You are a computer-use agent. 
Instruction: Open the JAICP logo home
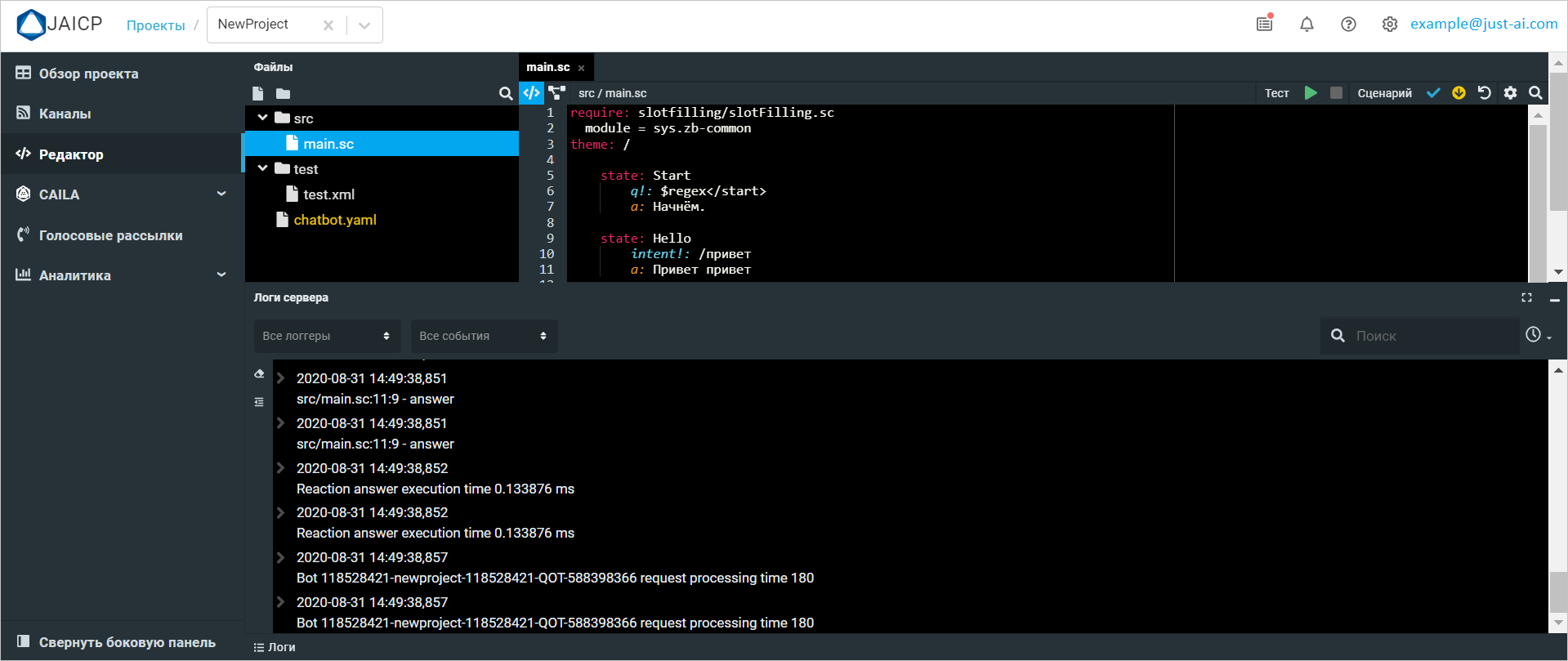pyautogui.click(x=60, y=25)
